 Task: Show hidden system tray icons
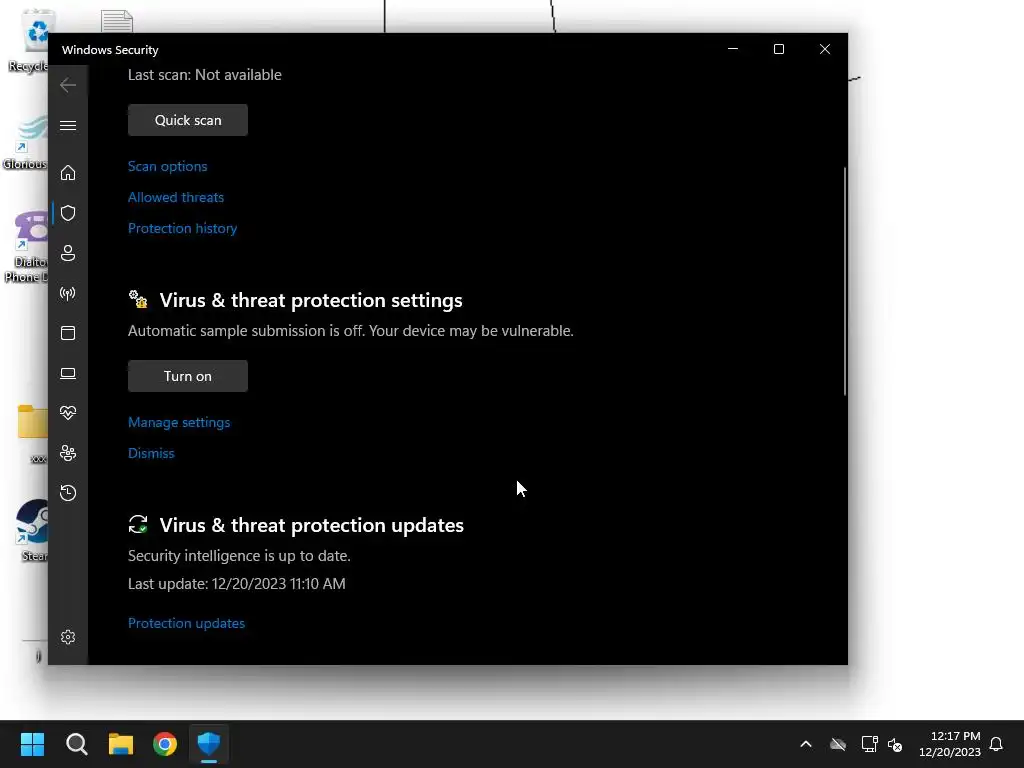click(x=806, y=744)
